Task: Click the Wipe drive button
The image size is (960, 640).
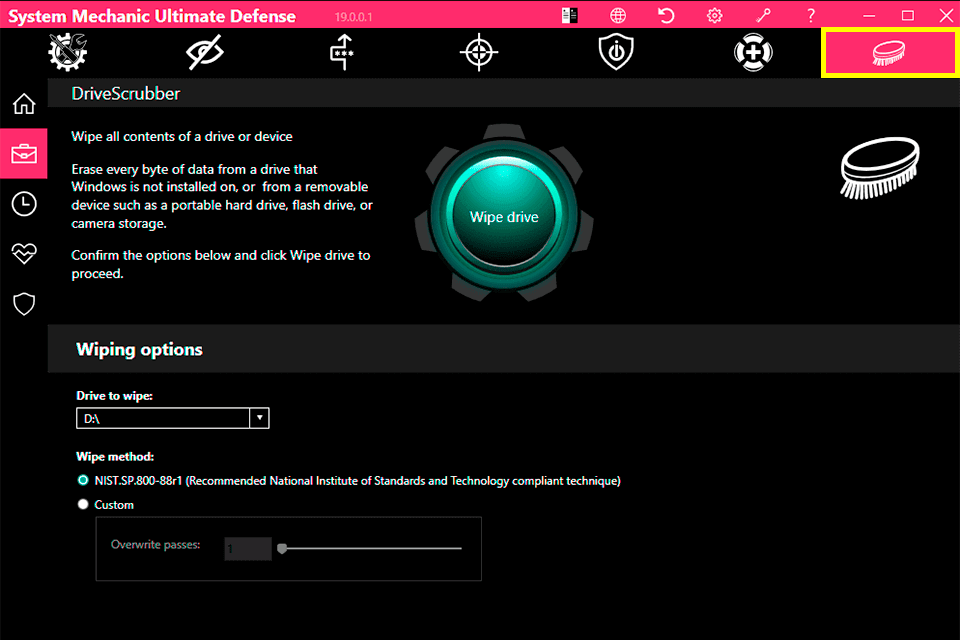Action: pyautogui.click(x=503, y=216)
